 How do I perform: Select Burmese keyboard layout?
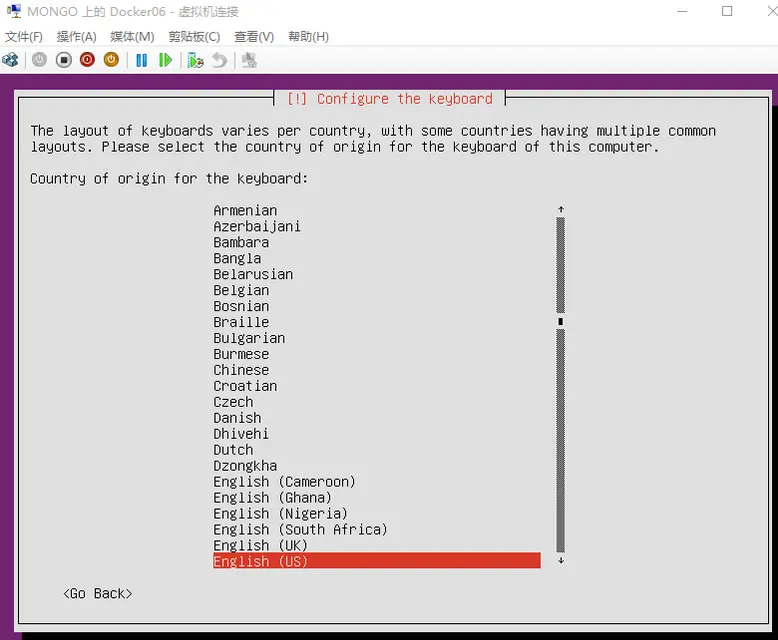coord(241,354)
